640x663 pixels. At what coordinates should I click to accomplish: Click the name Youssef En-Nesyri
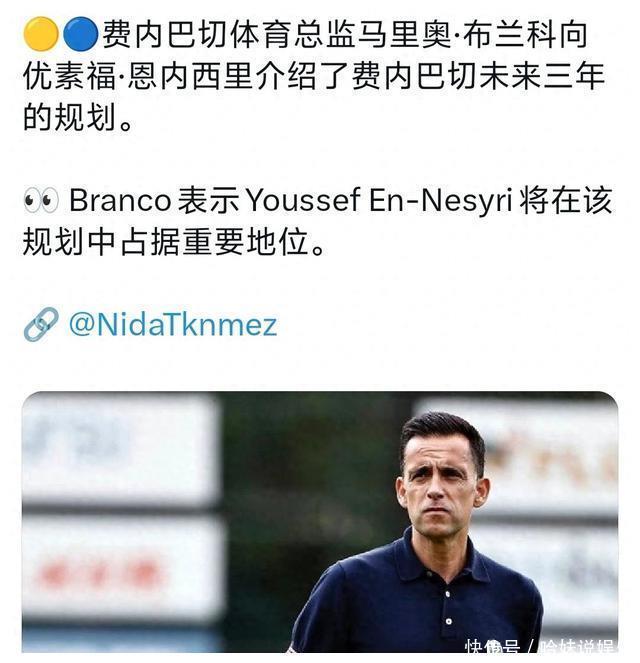[379, 200]
